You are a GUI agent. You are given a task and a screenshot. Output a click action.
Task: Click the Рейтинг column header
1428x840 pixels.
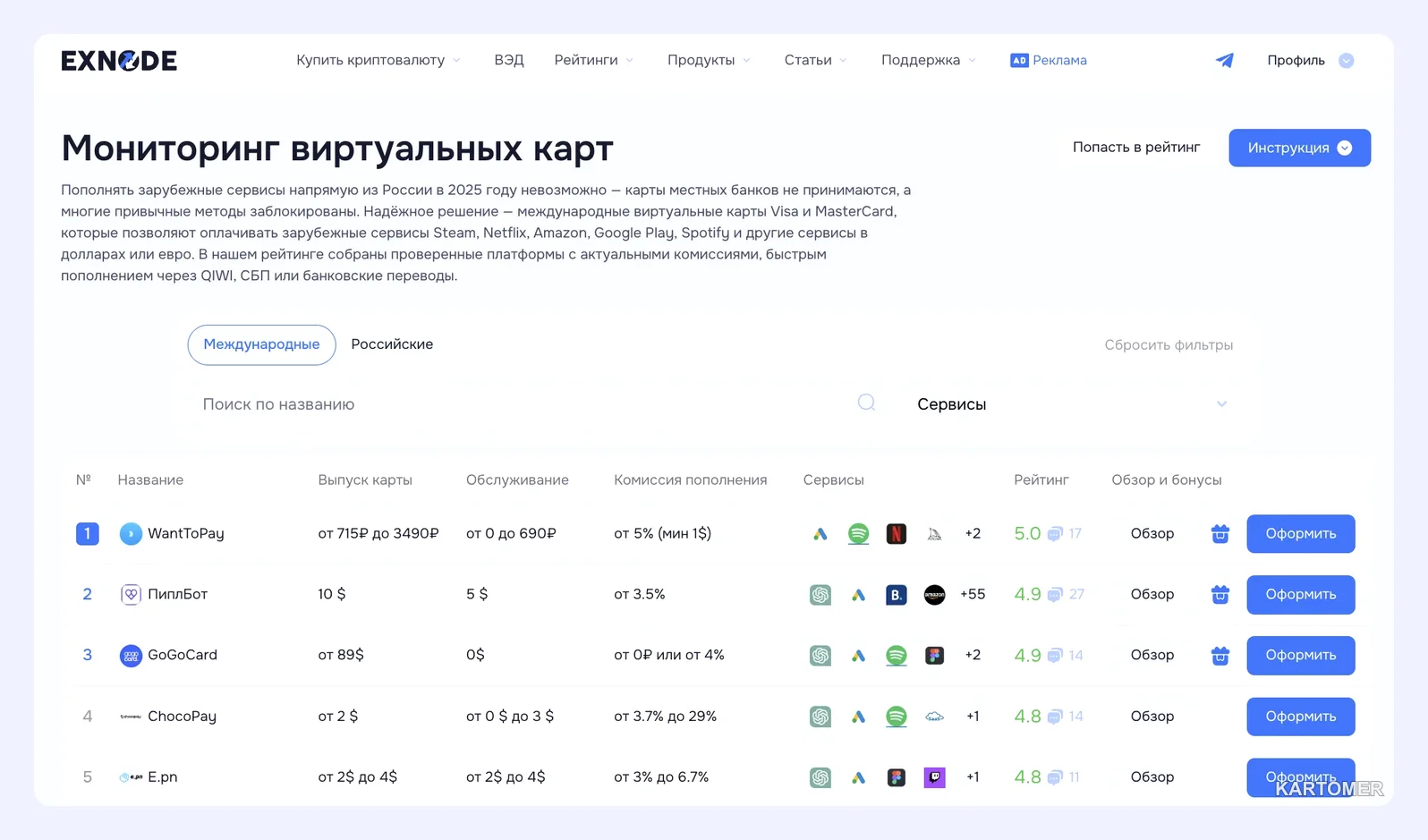[1041, 480]
